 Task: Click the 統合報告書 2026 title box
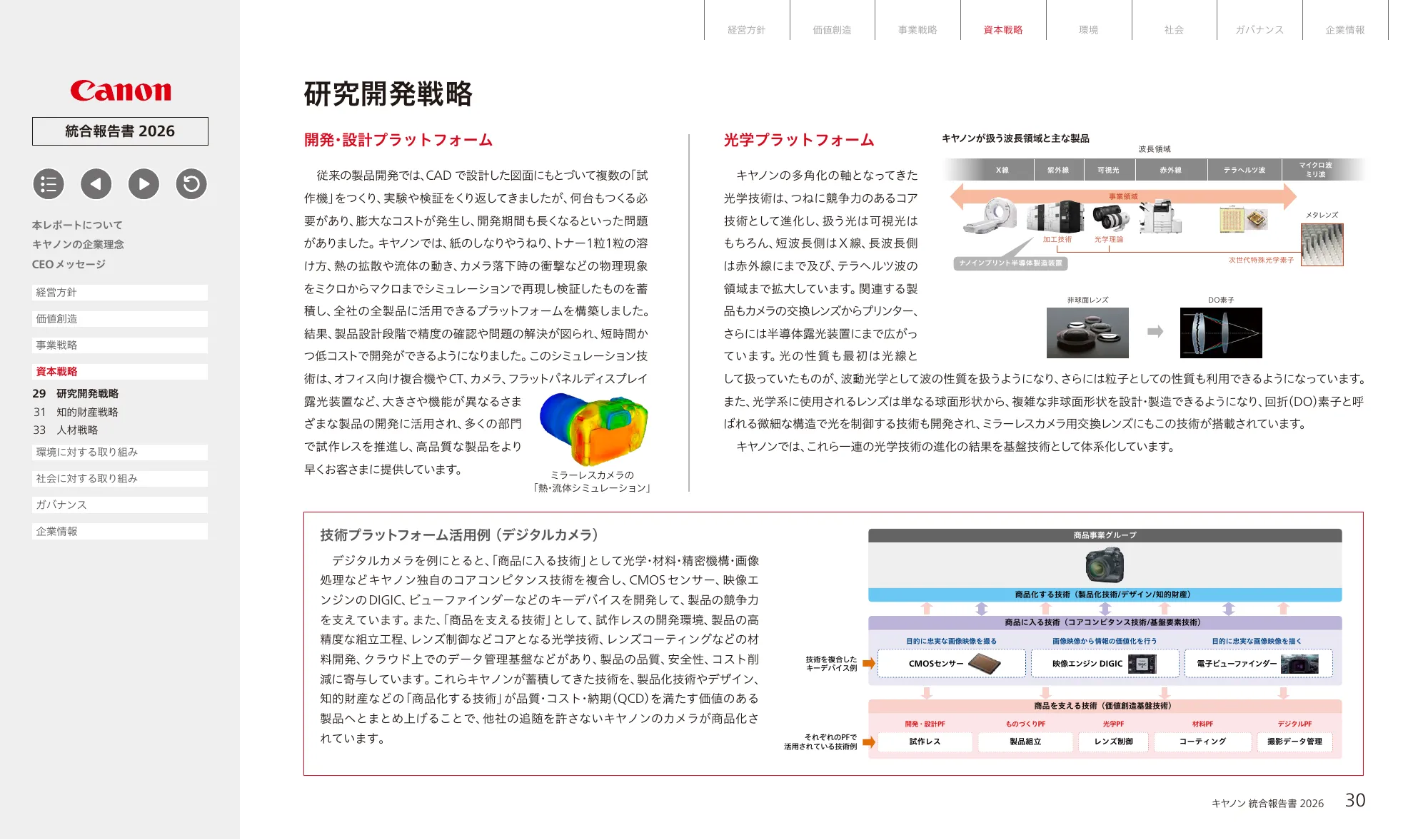[120, 131]
